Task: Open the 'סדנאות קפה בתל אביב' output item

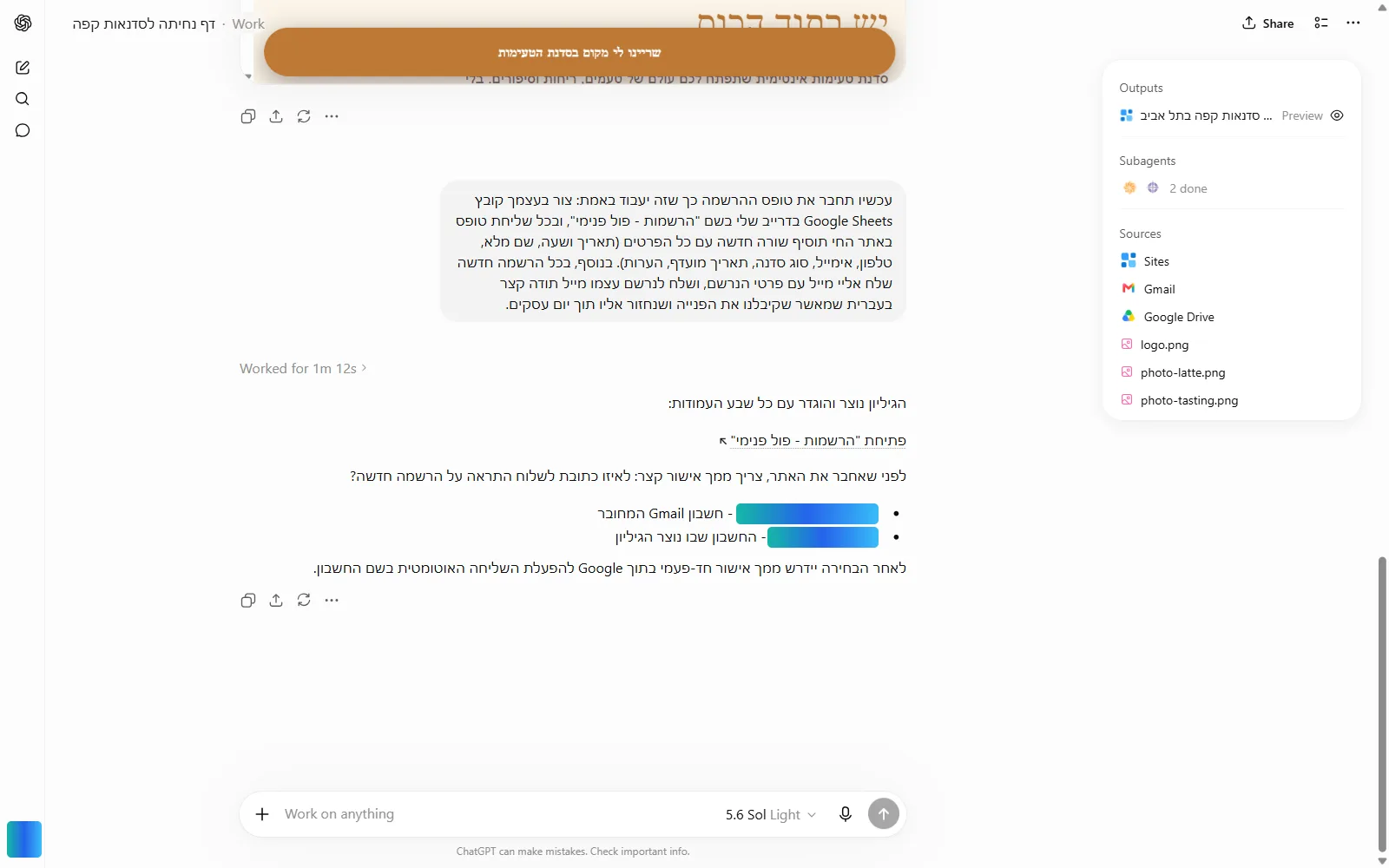Action: pos(1196,115)
